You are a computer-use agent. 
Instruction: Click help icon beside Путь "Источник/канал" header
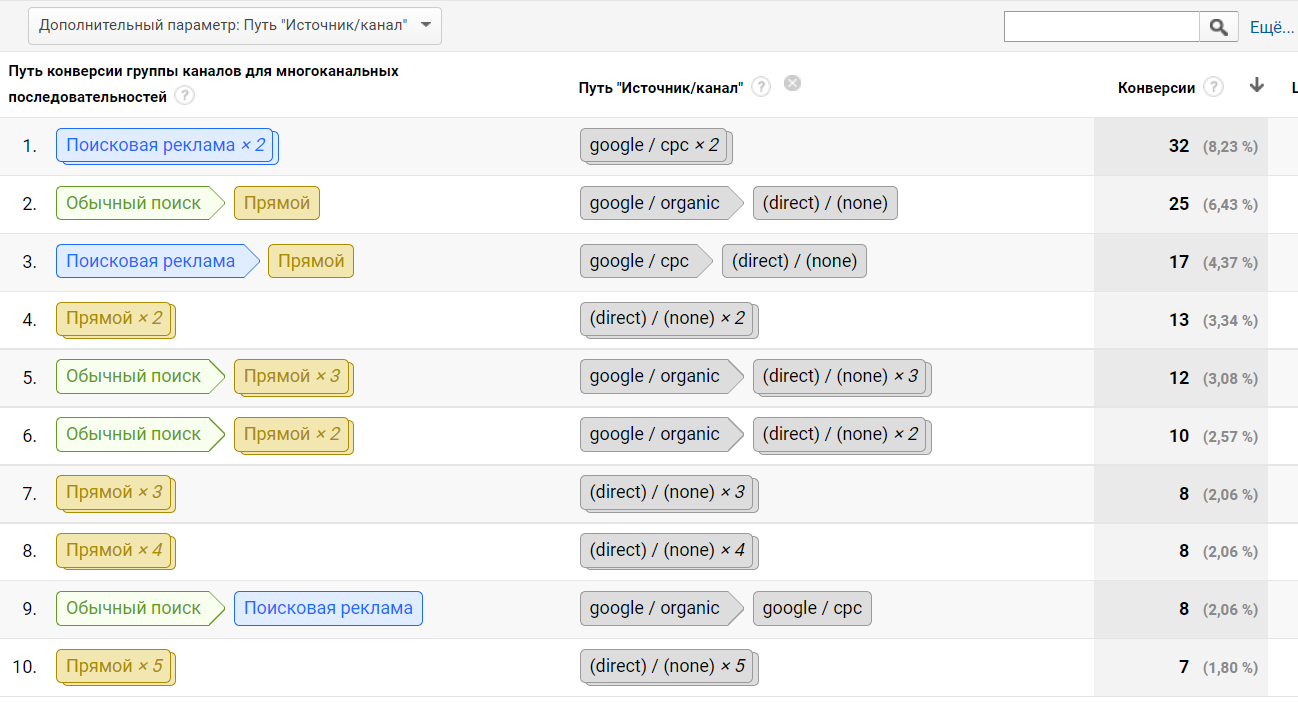(x=761, y=87)
